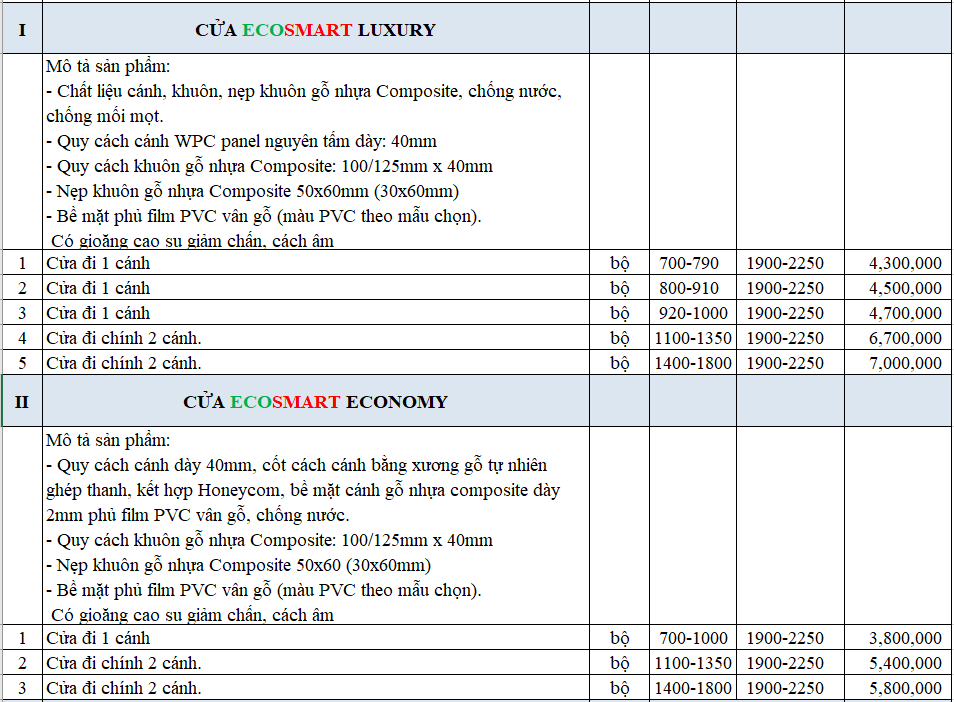Select the Luxury product description cell
The width and height of the screenshot is (954, 702).
316,151
